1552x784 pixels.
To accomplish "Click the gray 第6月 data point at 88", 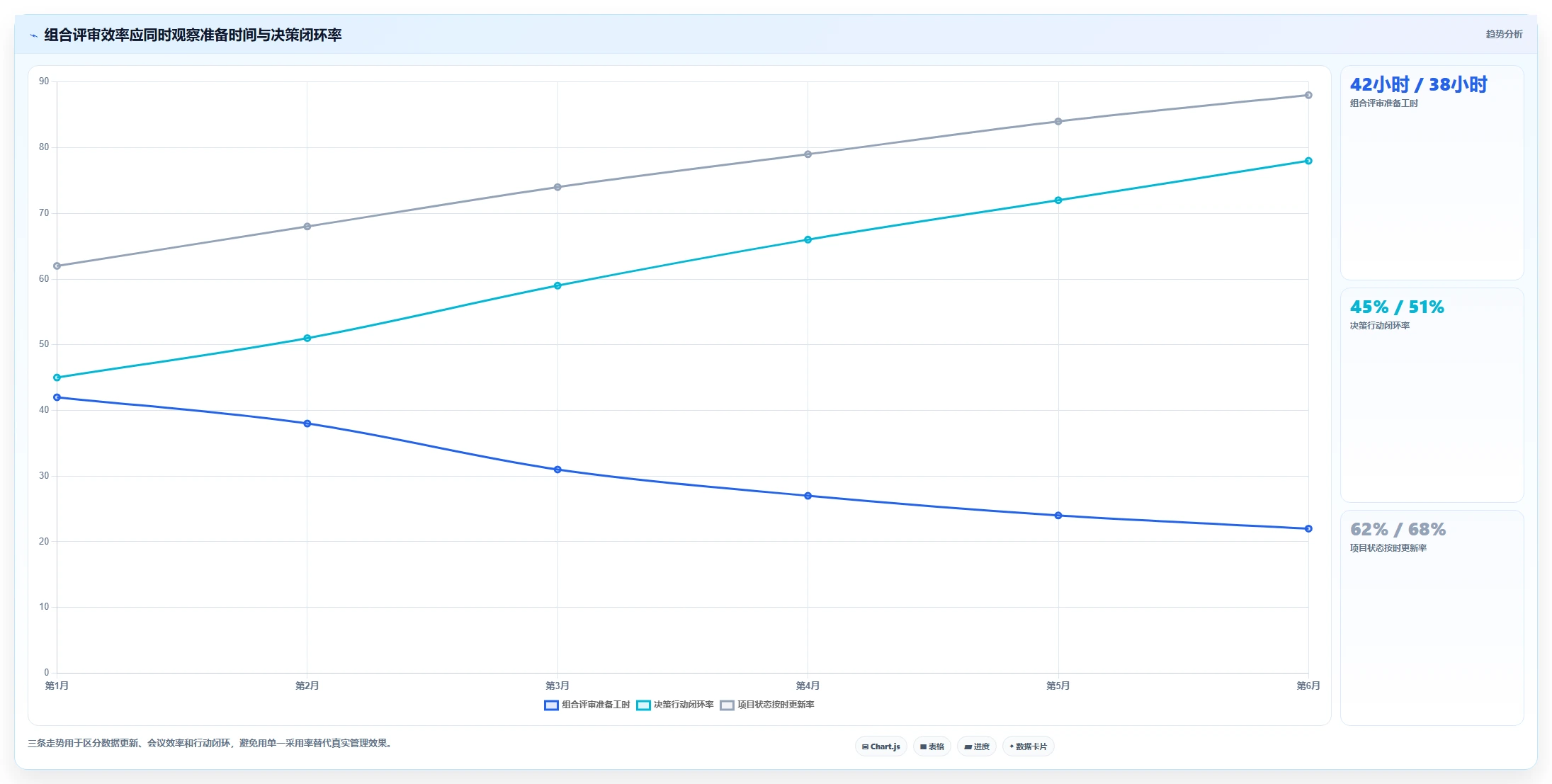I will click(1308, 95).
